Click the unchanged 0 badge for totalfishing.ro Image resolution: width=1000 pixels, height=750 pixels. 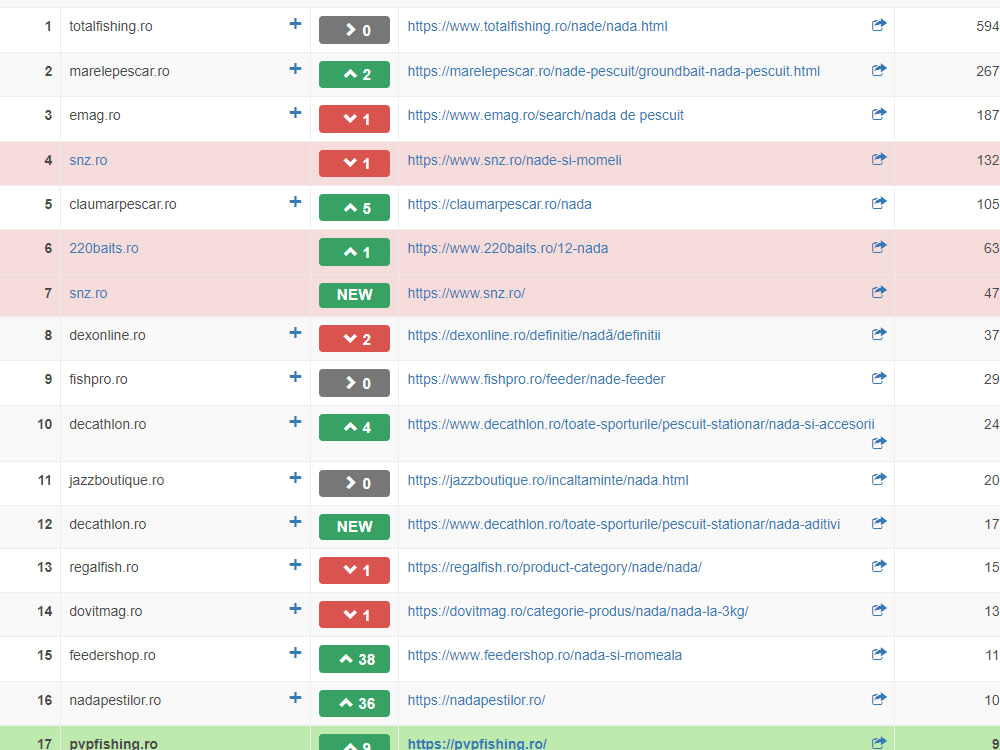[354, 30]
